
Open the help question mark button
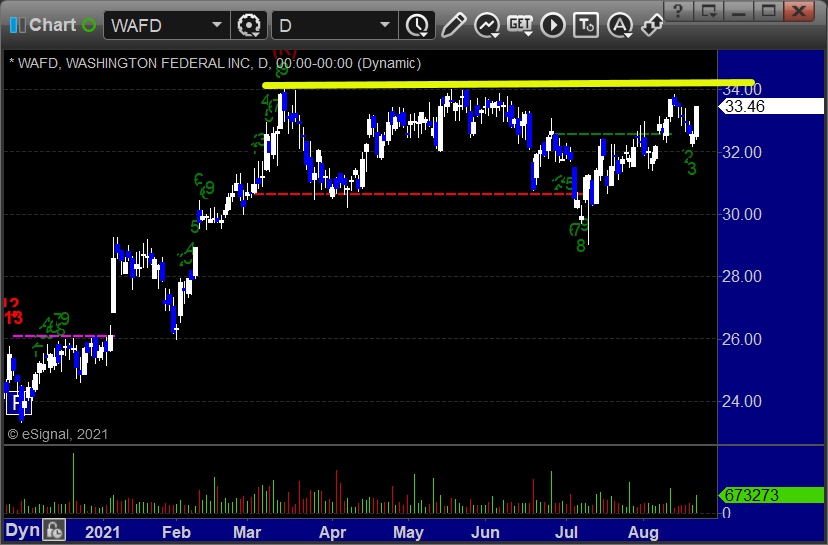point(678,11)
